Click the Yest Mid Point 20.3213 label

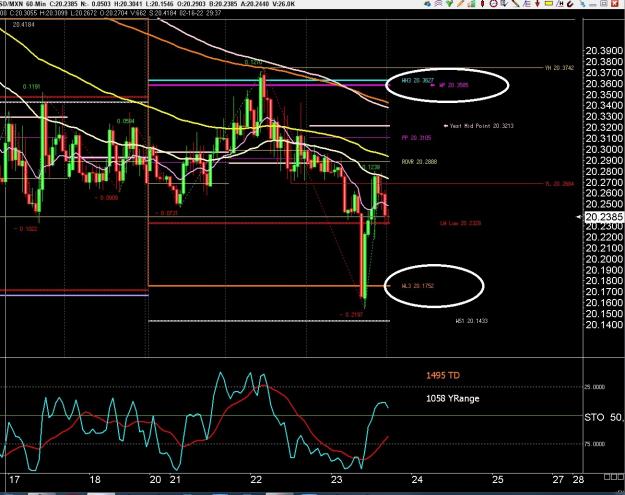[482, 126]
